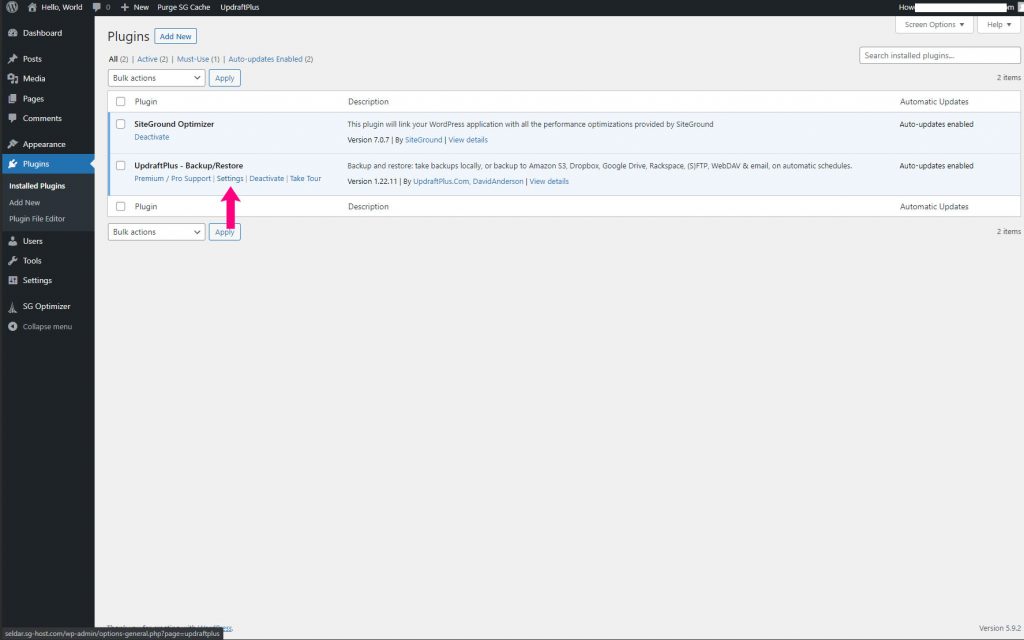1024x640 pixels.
Task: Click the SG Optimizer icon in sidebar
Action: point(12,306)
